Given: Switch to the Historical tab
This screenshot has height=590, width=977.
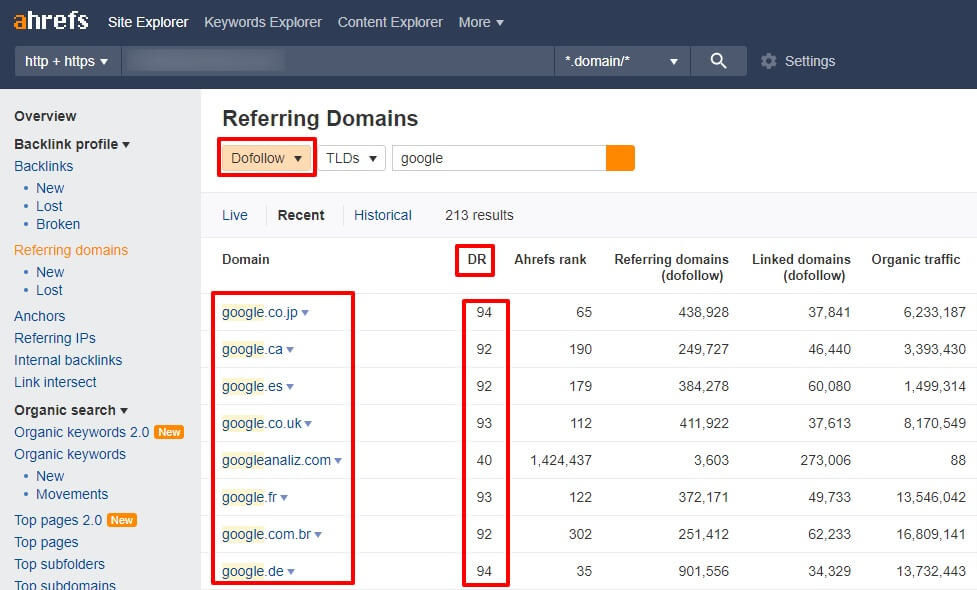Looking at the screenshot, I should tap(383, 215).
